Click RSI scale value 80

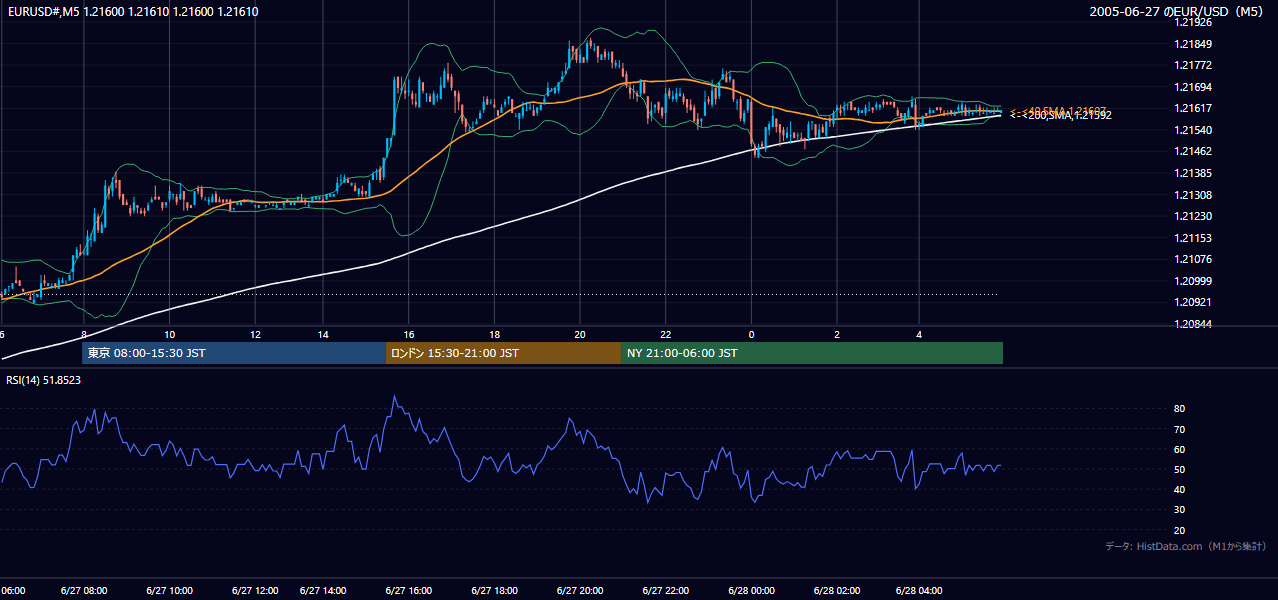click(x=1180, y=409)
